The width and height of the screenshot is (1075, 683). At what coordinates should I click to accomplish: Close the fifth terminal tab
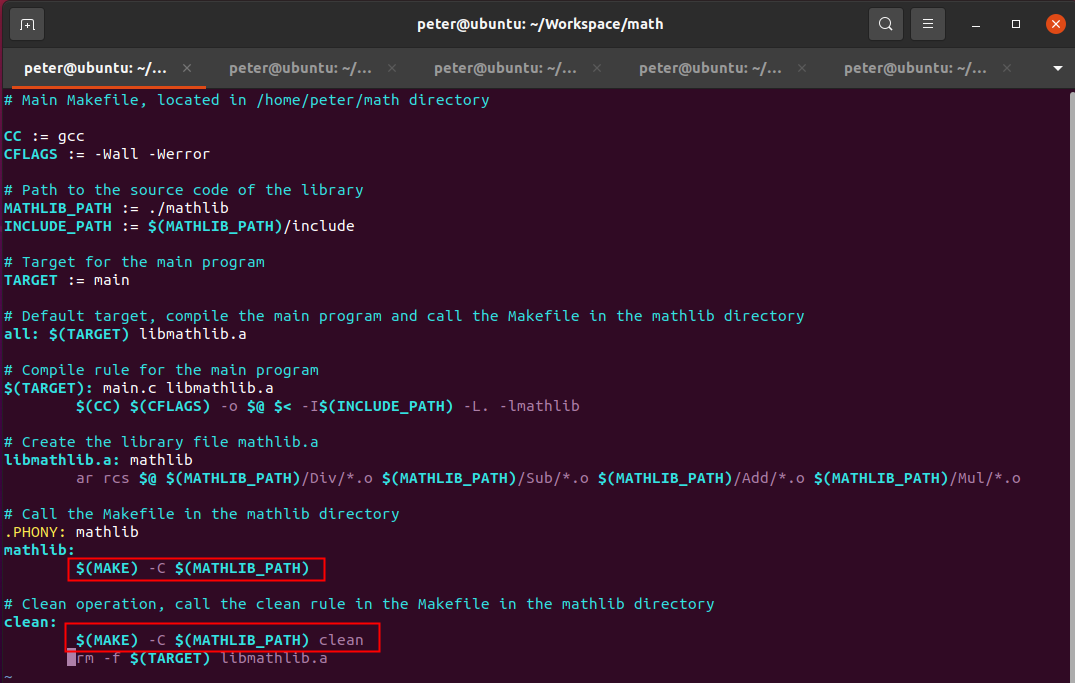click(x=1007, y=68)
